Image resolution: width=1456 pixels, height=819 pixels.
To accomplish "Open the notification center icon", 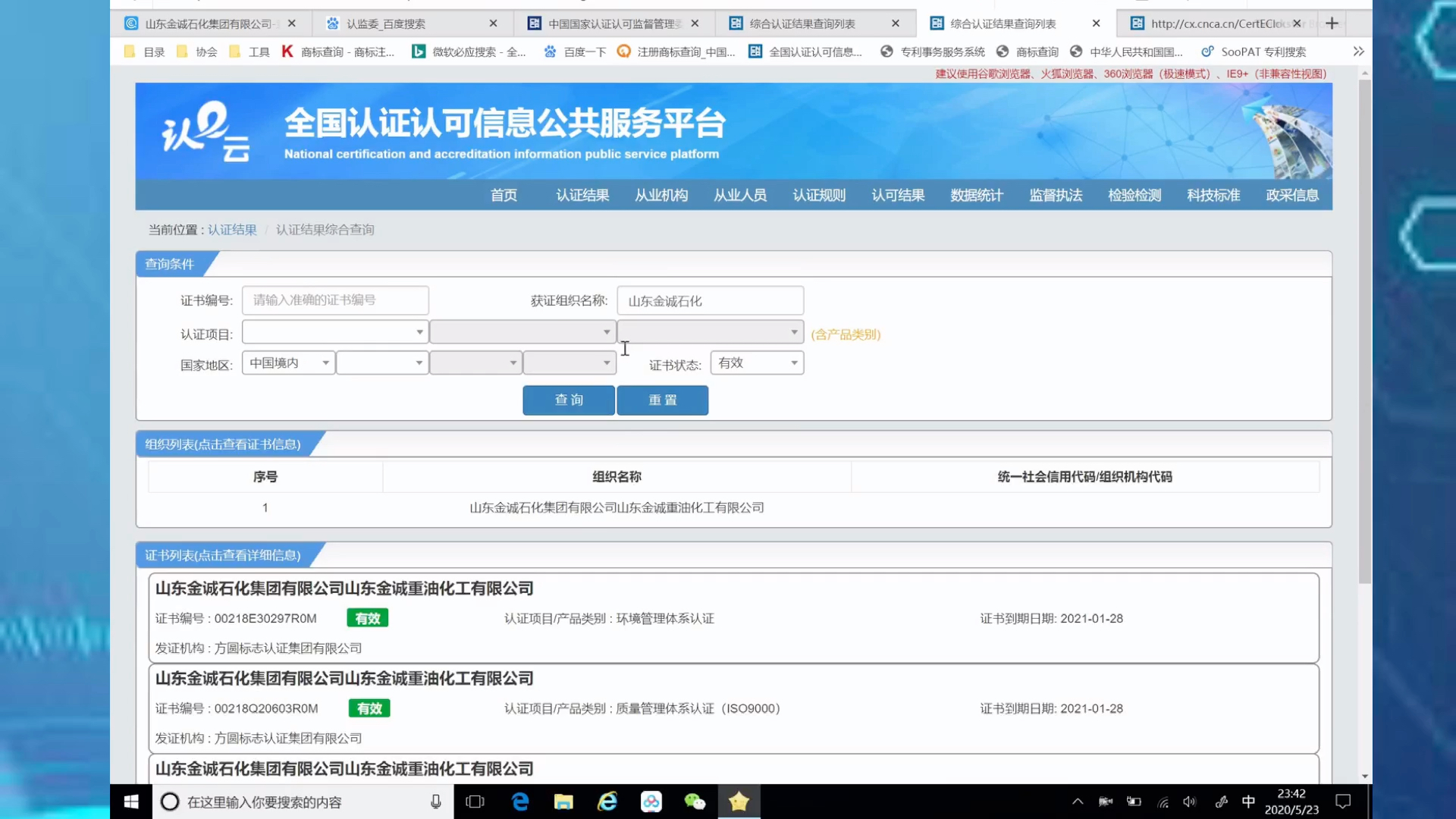I will click(1343, 802).
